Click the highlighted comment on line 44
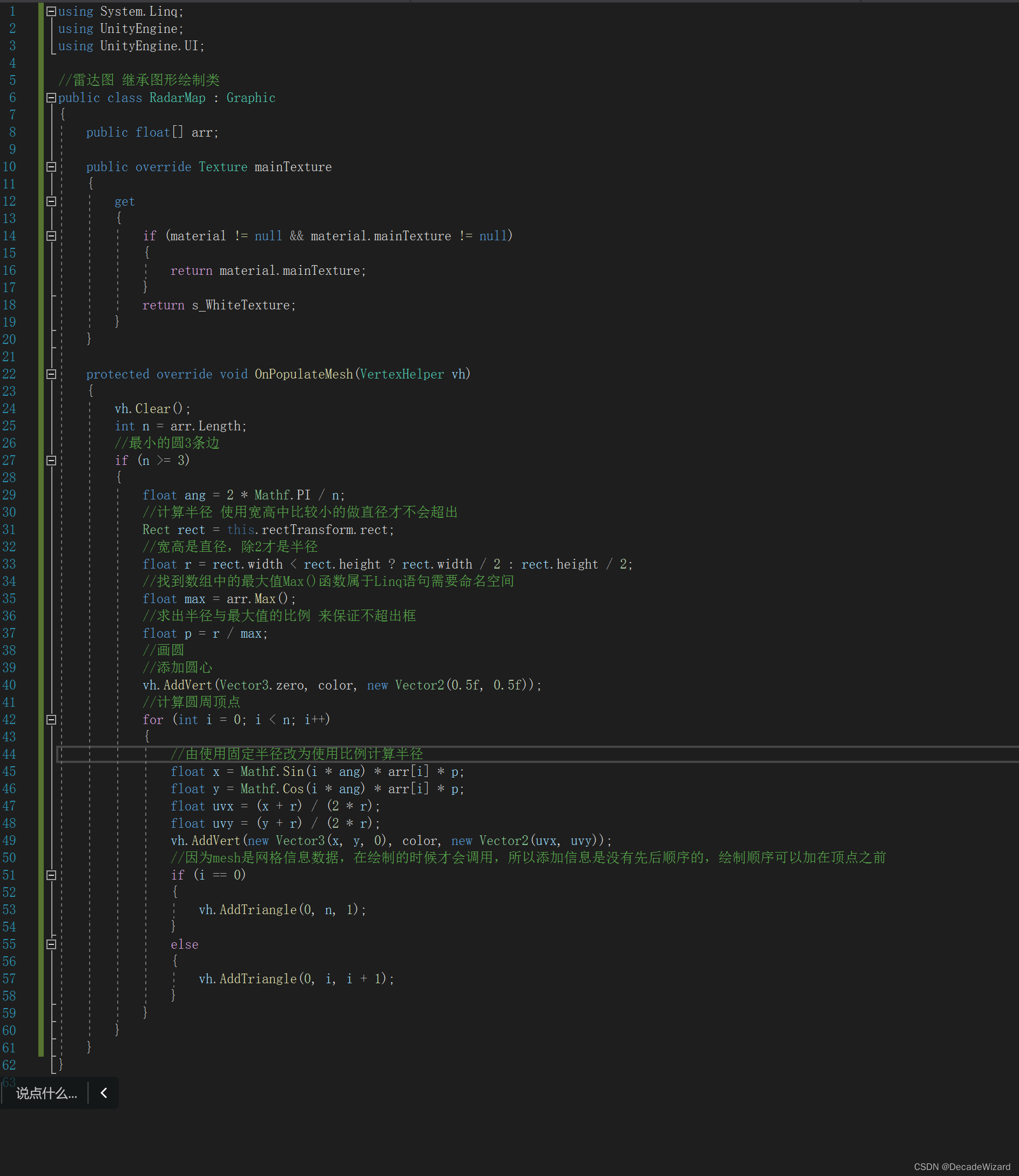 [x=297, y=754]
